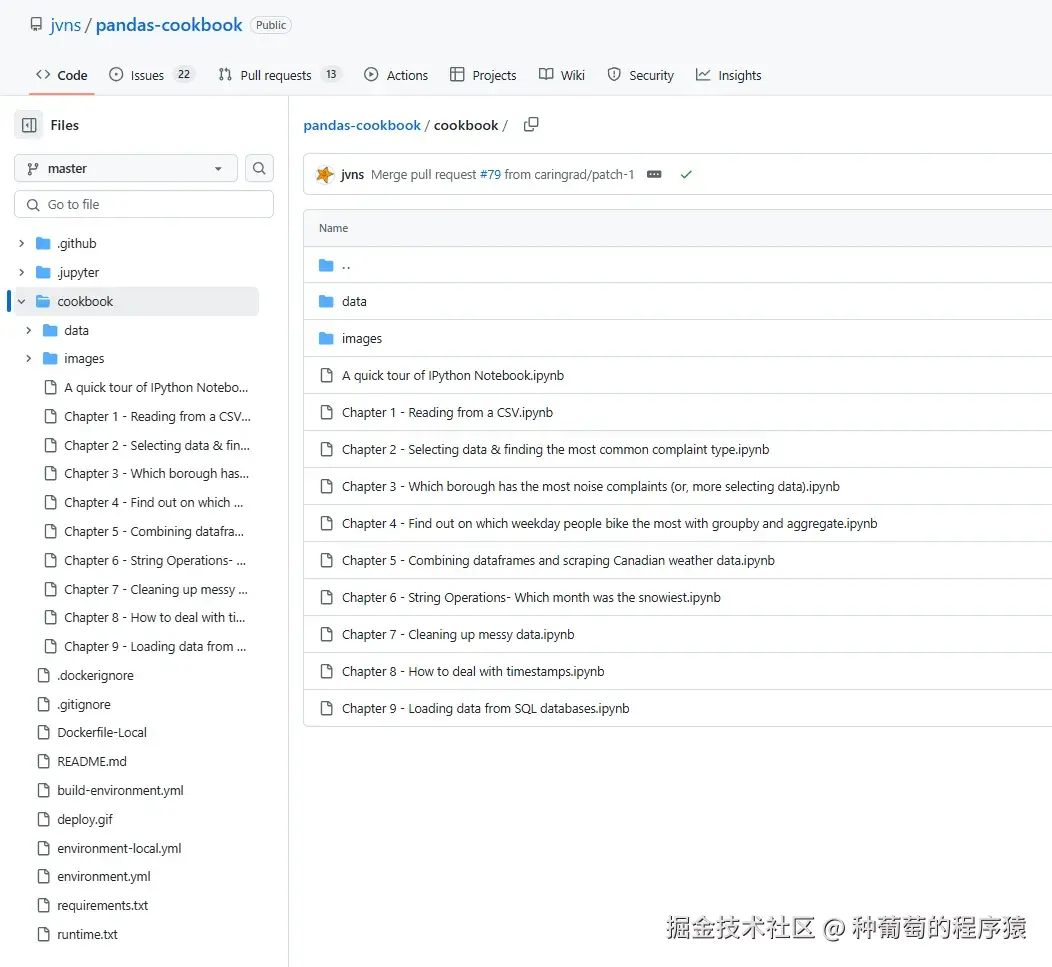The height and width of the screenshot is (967, 1052).
Task: Expand the .github folder chevron
Action: pos(21,243)
